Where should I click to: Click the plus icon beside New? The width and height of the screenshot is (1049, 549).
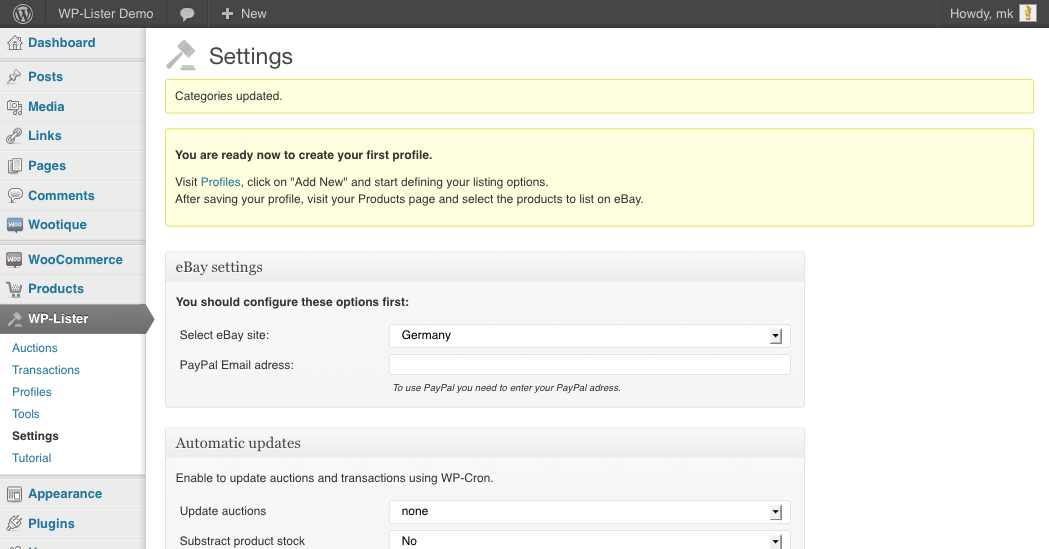[227, 13]
